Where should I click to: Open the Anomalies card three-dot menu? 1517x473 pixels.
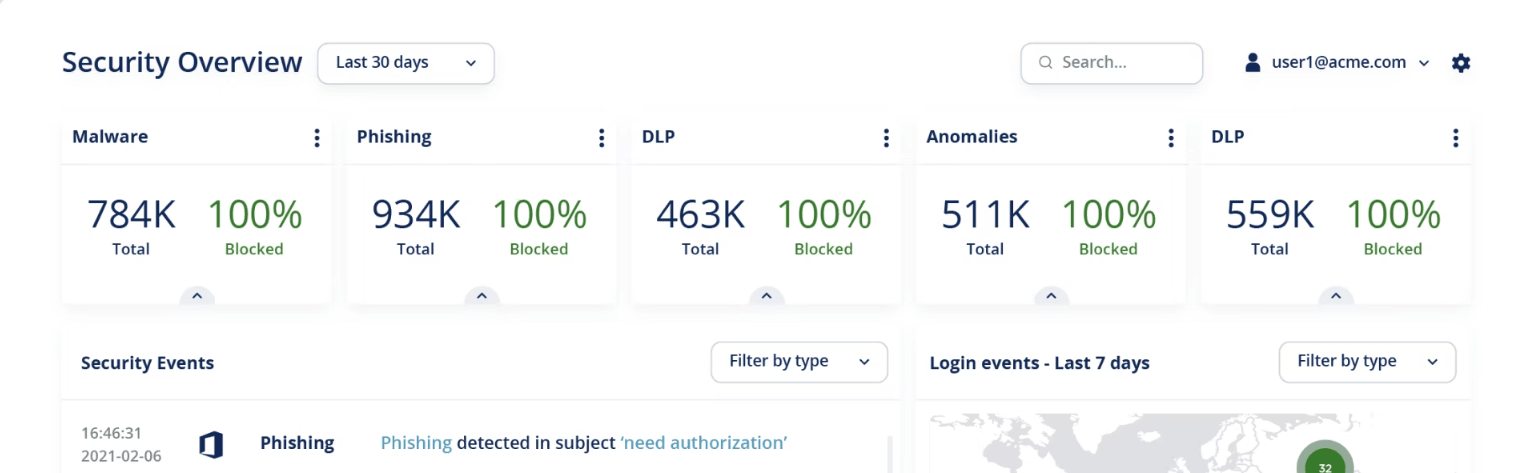[1171, 138]
